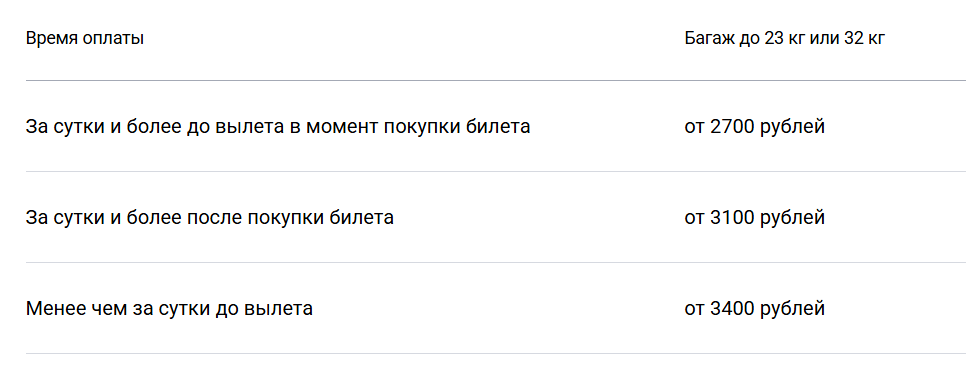Click "рублей" in the 3400 price row
Image resolution: width=977 pixels, height=366 pixels.
coord(793,309)
